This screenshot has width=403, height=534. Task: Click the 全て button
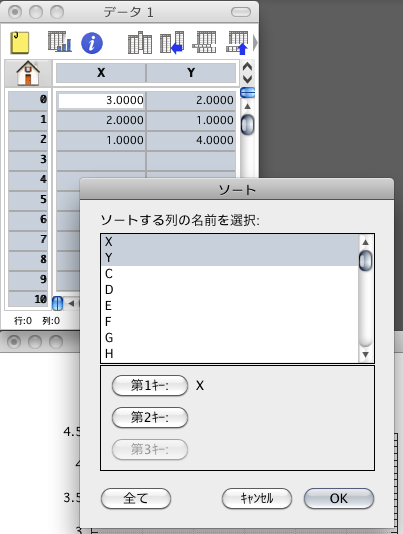point(136,499)
